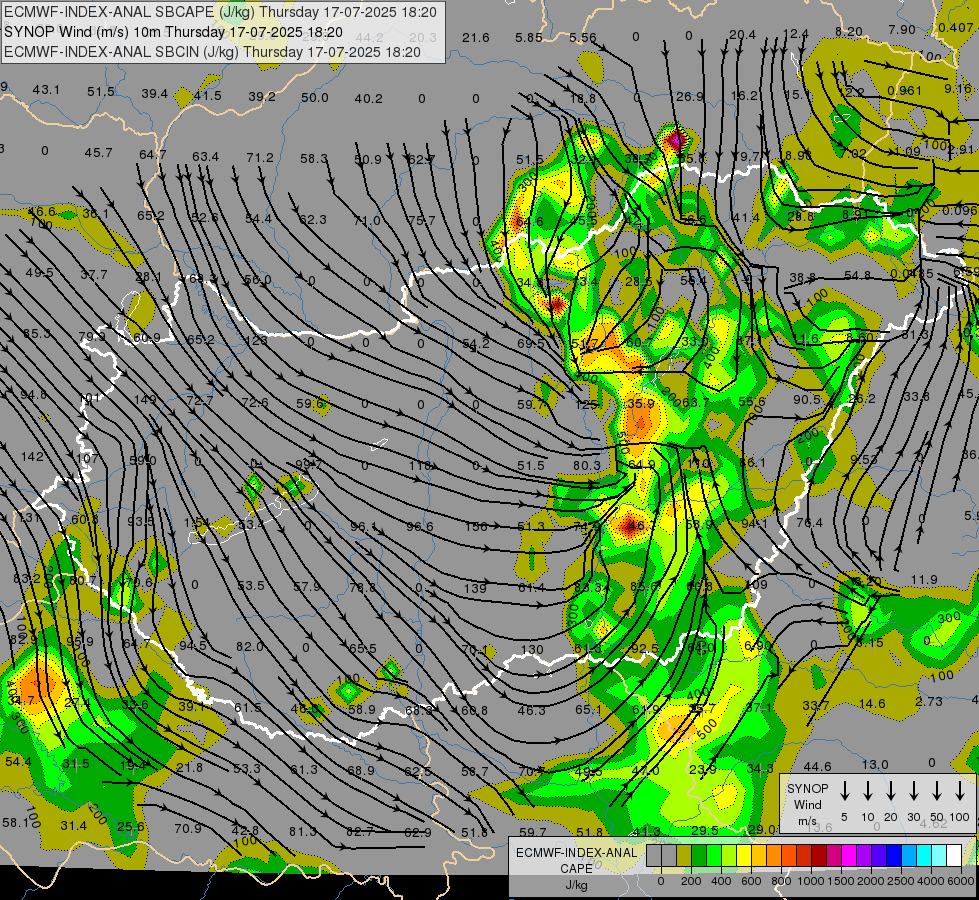This screenshot has height=900, width=979.
Task: Click the map value 130
Action: click(532, 650)
